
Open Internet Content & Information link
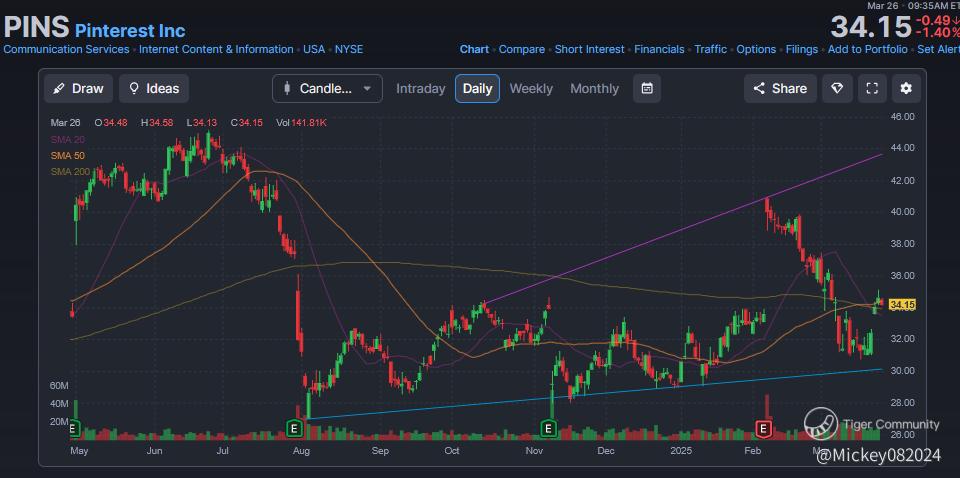coord(216,50)
